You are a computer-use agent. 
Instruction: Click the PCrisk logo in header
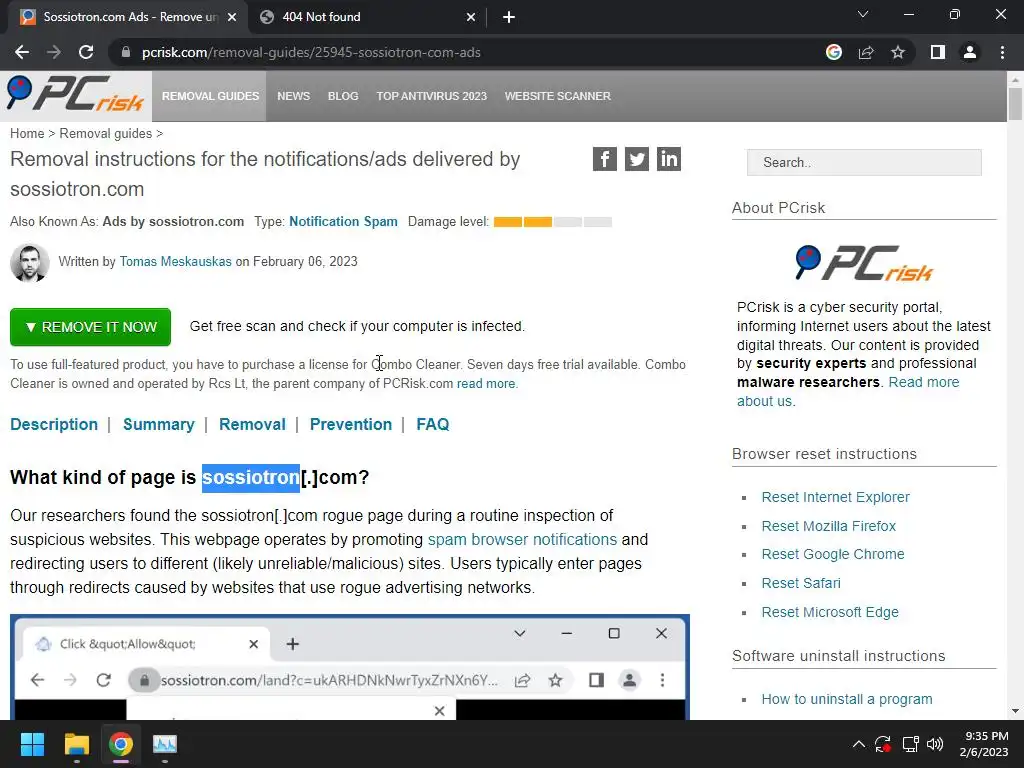pos(76,94)
